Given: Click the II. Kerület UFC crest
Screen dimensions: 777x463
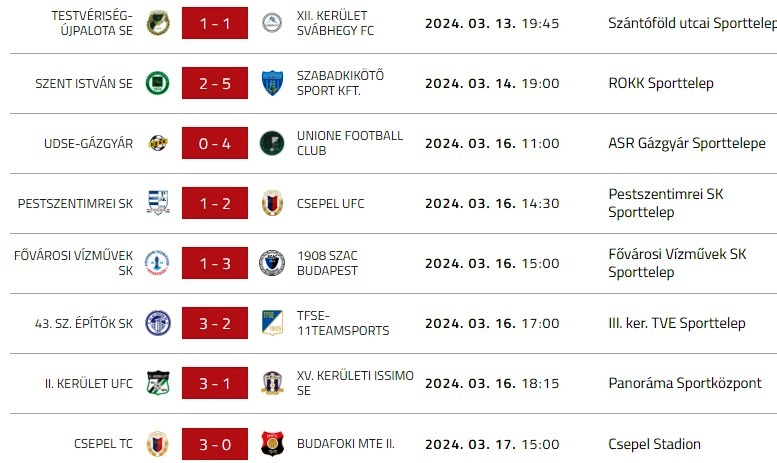Looking at the screenshot, I should click(x=157, y=383).
